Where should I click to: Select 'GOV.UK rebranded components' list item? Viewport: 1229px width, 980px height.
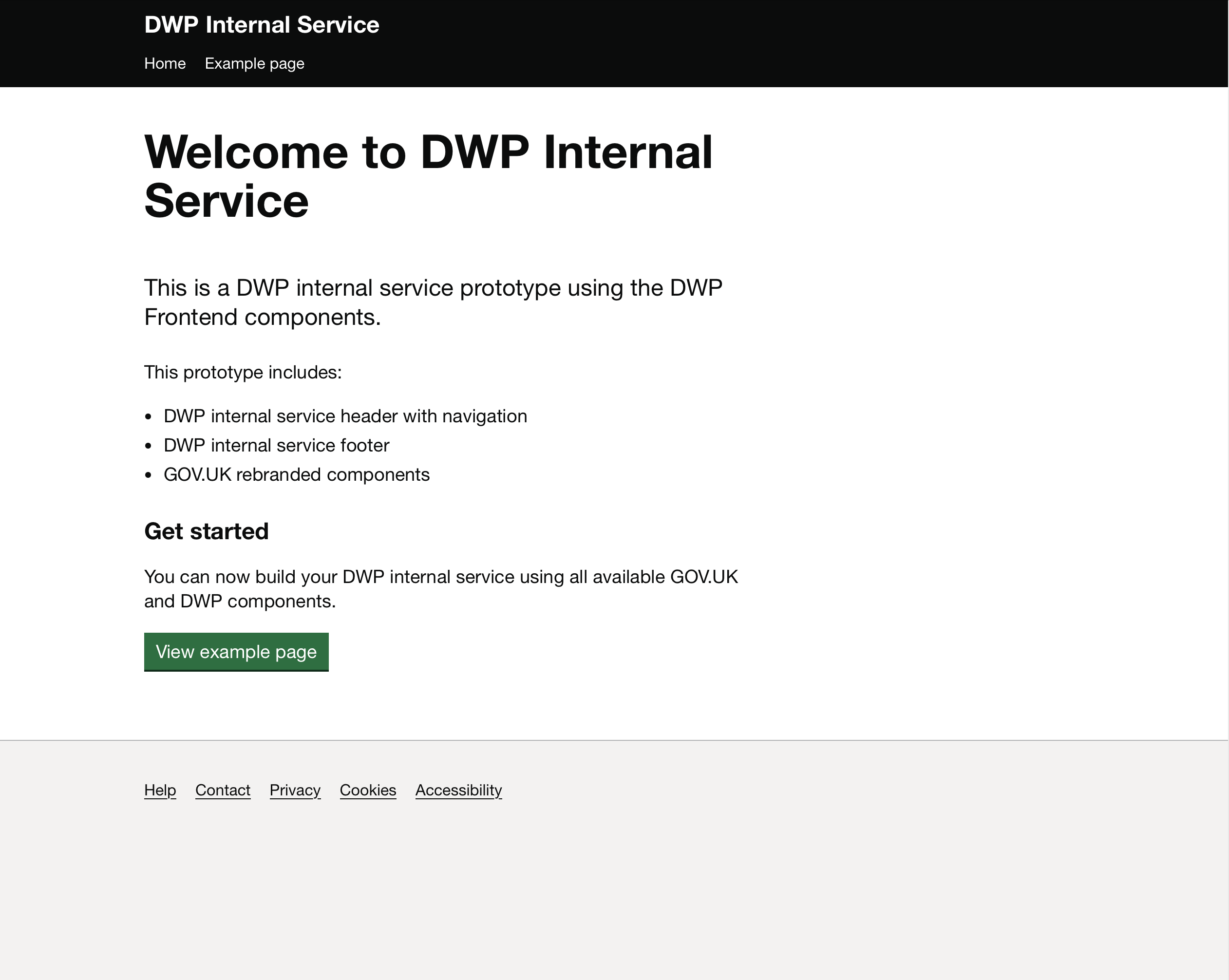[x=297, y=475]
